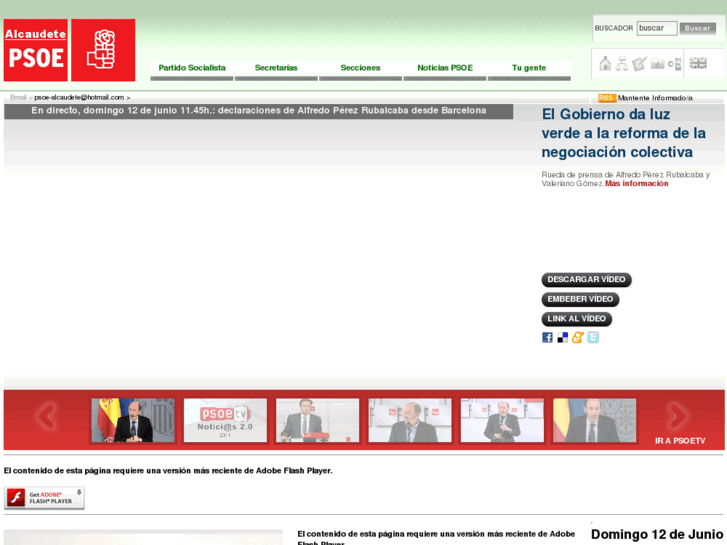Viewport: 727px width, 545px height.
Task: Click the LINK AL VÍDEO button
Action: 577,319
